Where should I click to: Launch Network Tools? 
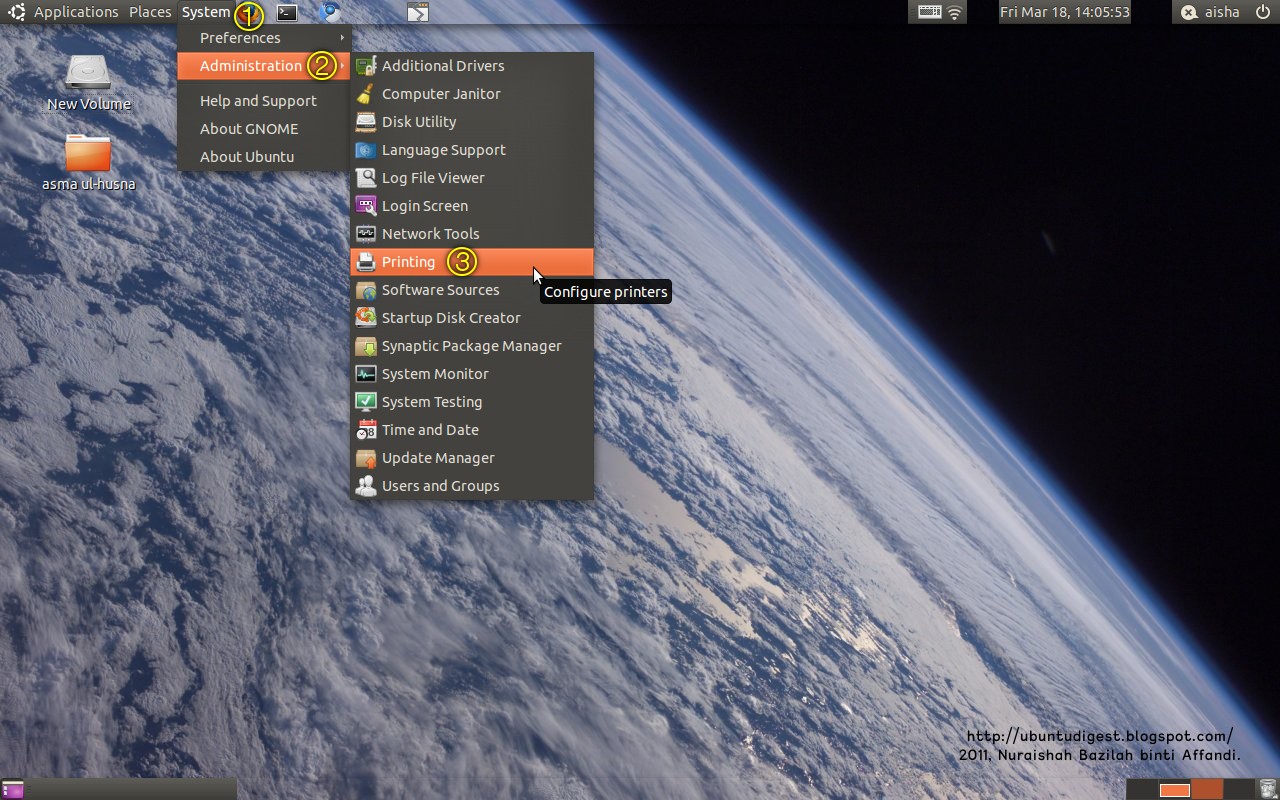coord(472,234)
